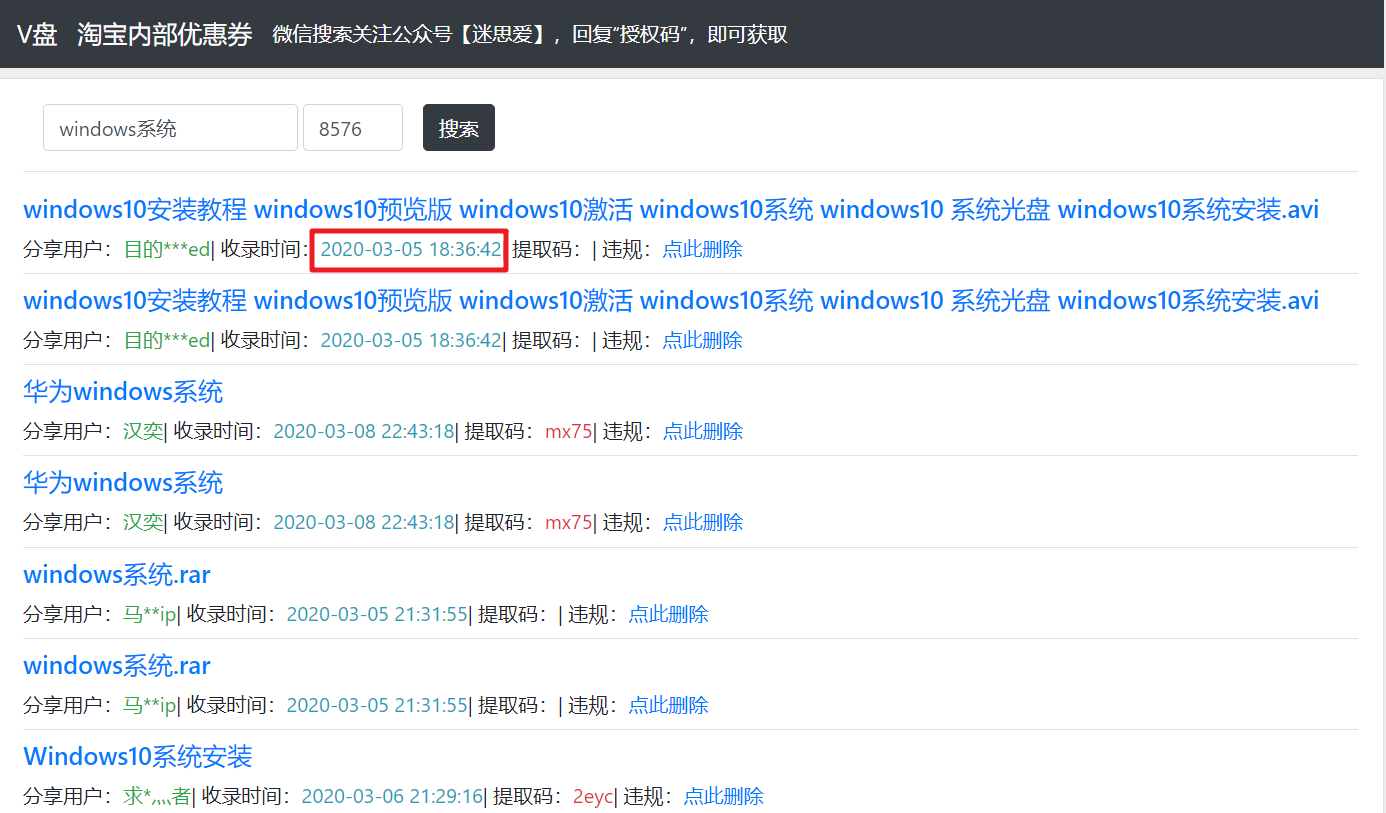Open the 淘宝内部优惠券 link

pyautogui.click(x=165, y=34)
